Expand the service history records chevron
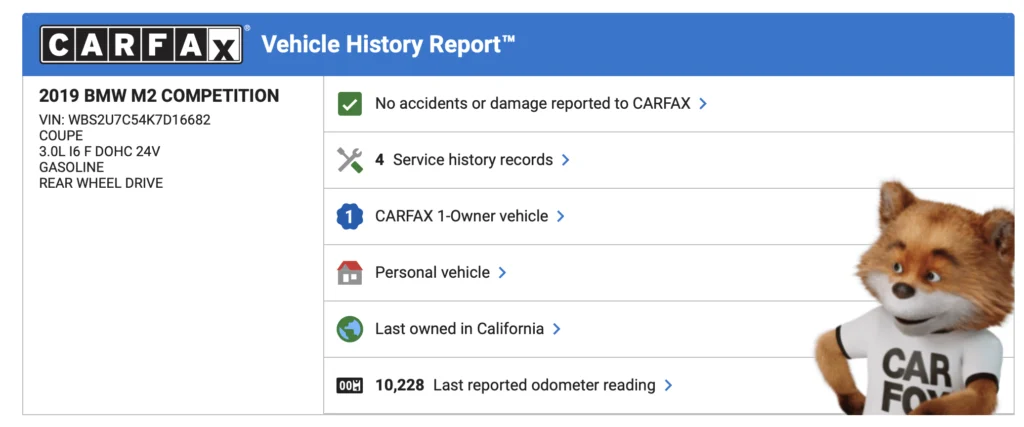Image resolution: width=1024 pixels, height=427 pixels. pos(566,160)
